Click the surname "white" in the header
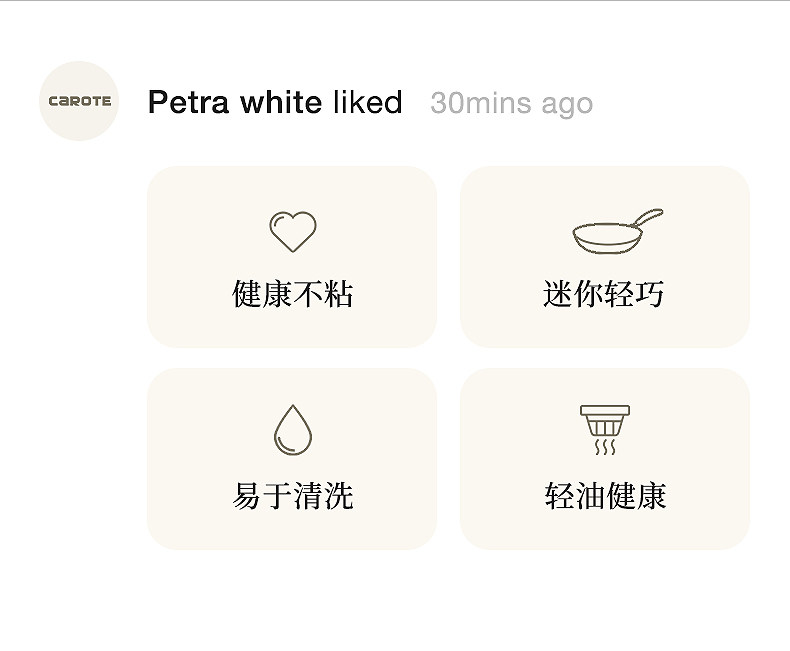The image size is (790, 651). 281,102
